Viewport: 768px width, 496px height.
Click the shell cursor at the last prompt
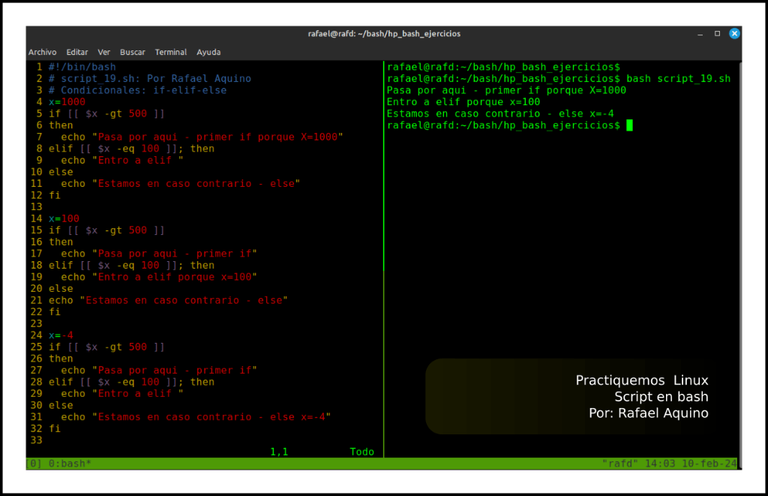(x=629, y=125)
